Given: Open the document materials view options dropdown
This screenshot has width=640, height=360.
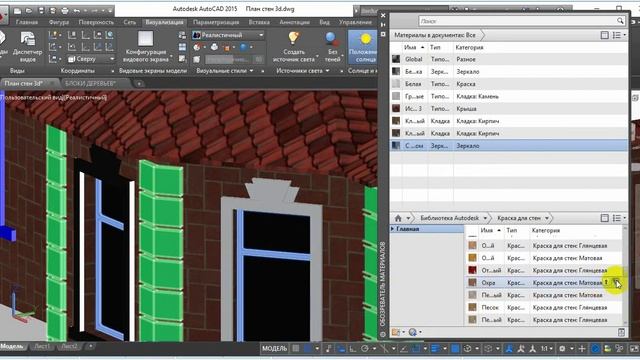Looking at the screenshot, I should [x=619, y=35].
